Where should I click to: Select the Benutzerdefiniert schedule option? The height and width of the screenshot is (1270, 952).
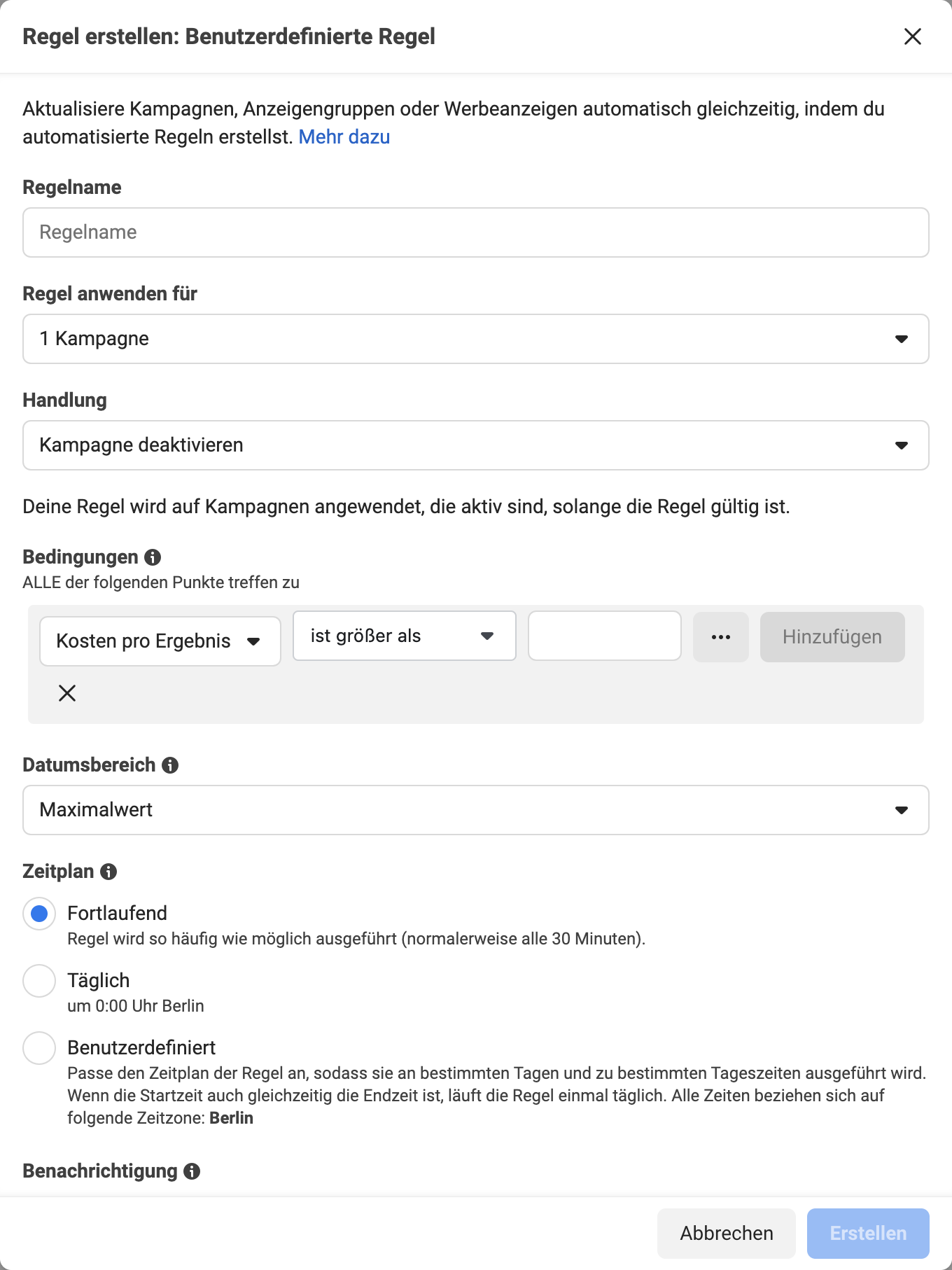coord(39,1048)
